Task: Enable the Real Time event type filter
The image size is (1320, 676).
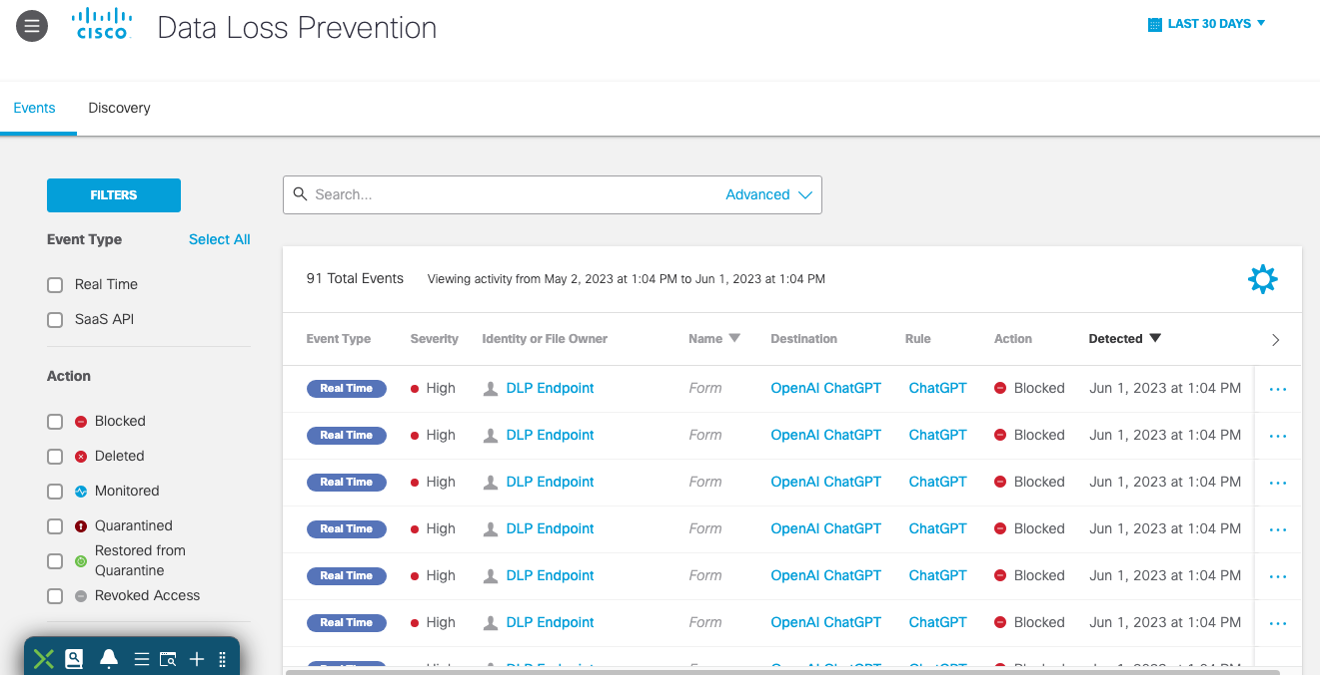Action: 55,284
